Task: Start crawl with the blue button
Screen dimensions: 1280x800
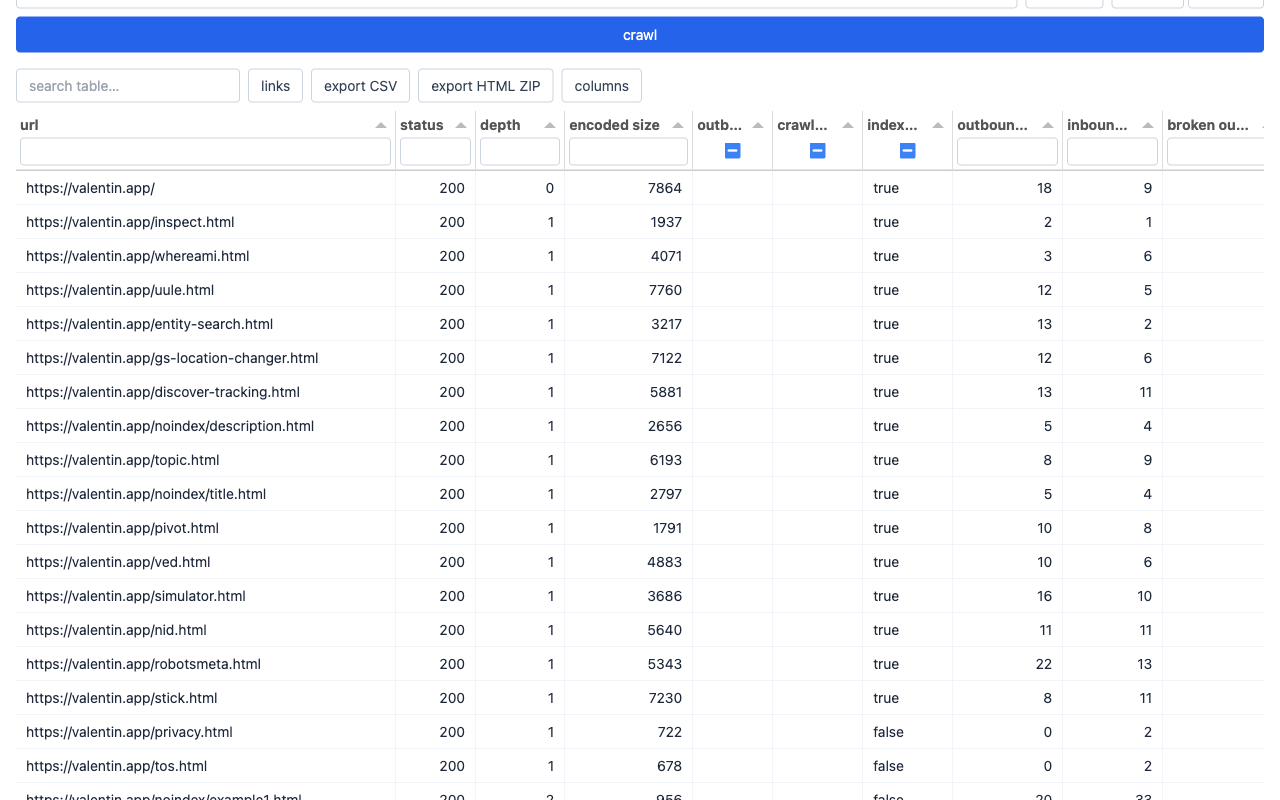Action: tap(640, 35)
